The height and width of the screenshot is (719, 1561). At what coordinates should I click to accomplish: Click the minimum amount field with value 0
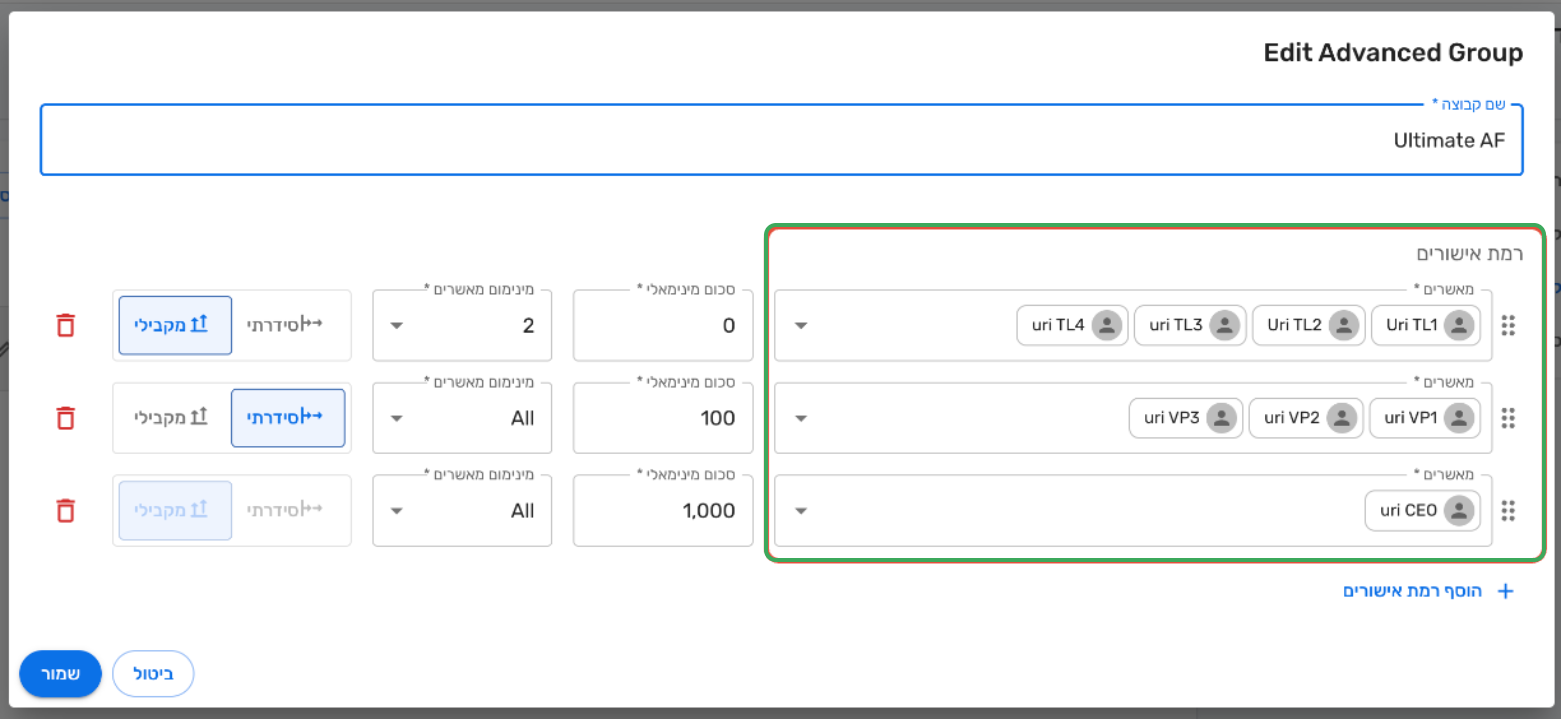pos(663,325)
